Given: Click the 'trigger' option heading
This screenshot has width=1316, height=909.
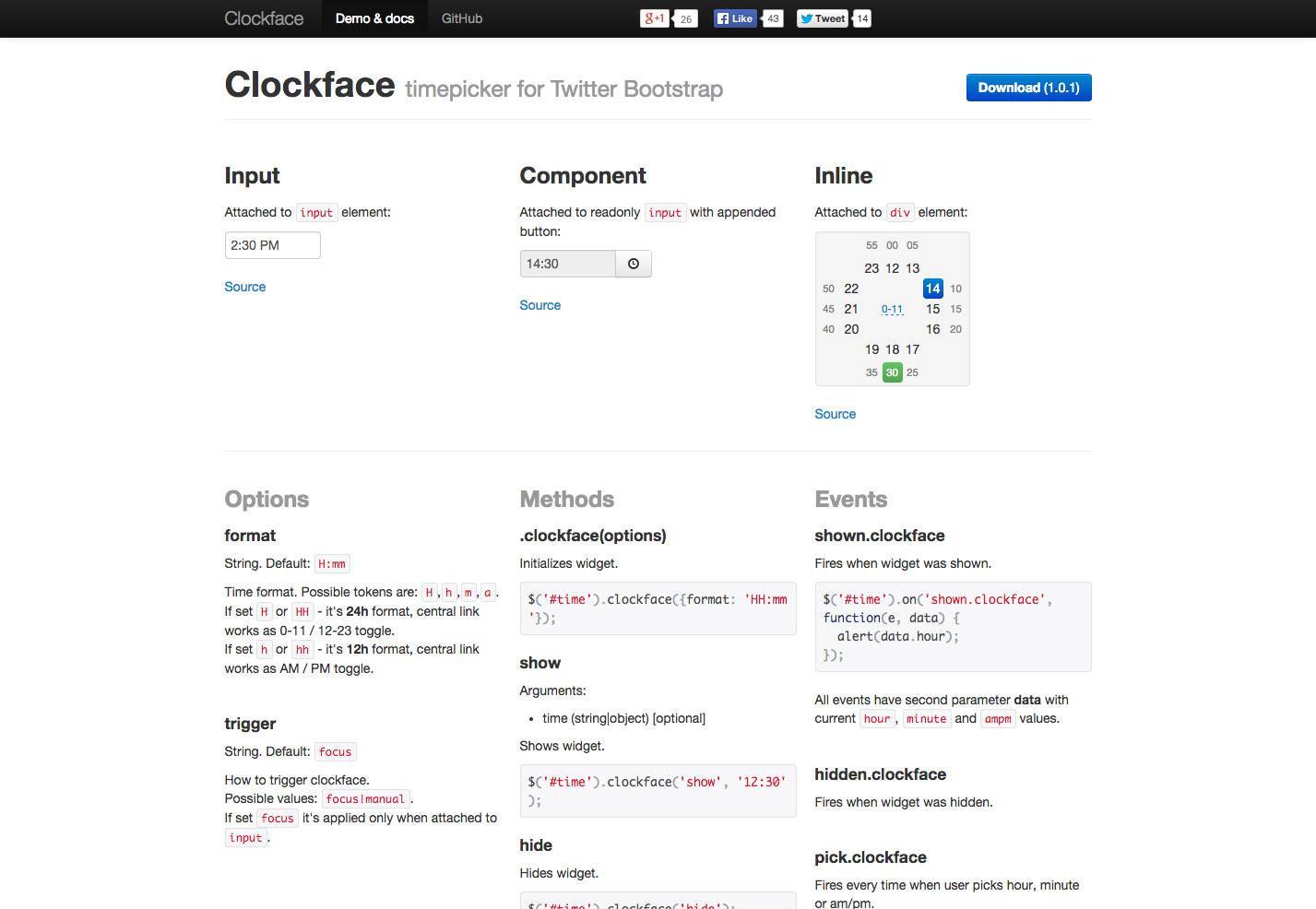Looking at the screenshot, I should 250,724.
